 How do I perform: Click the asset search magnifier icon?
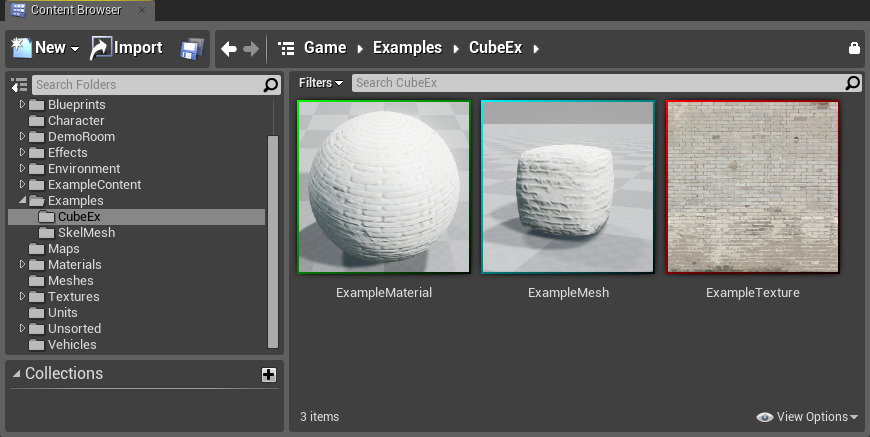(x=852, y=83)
